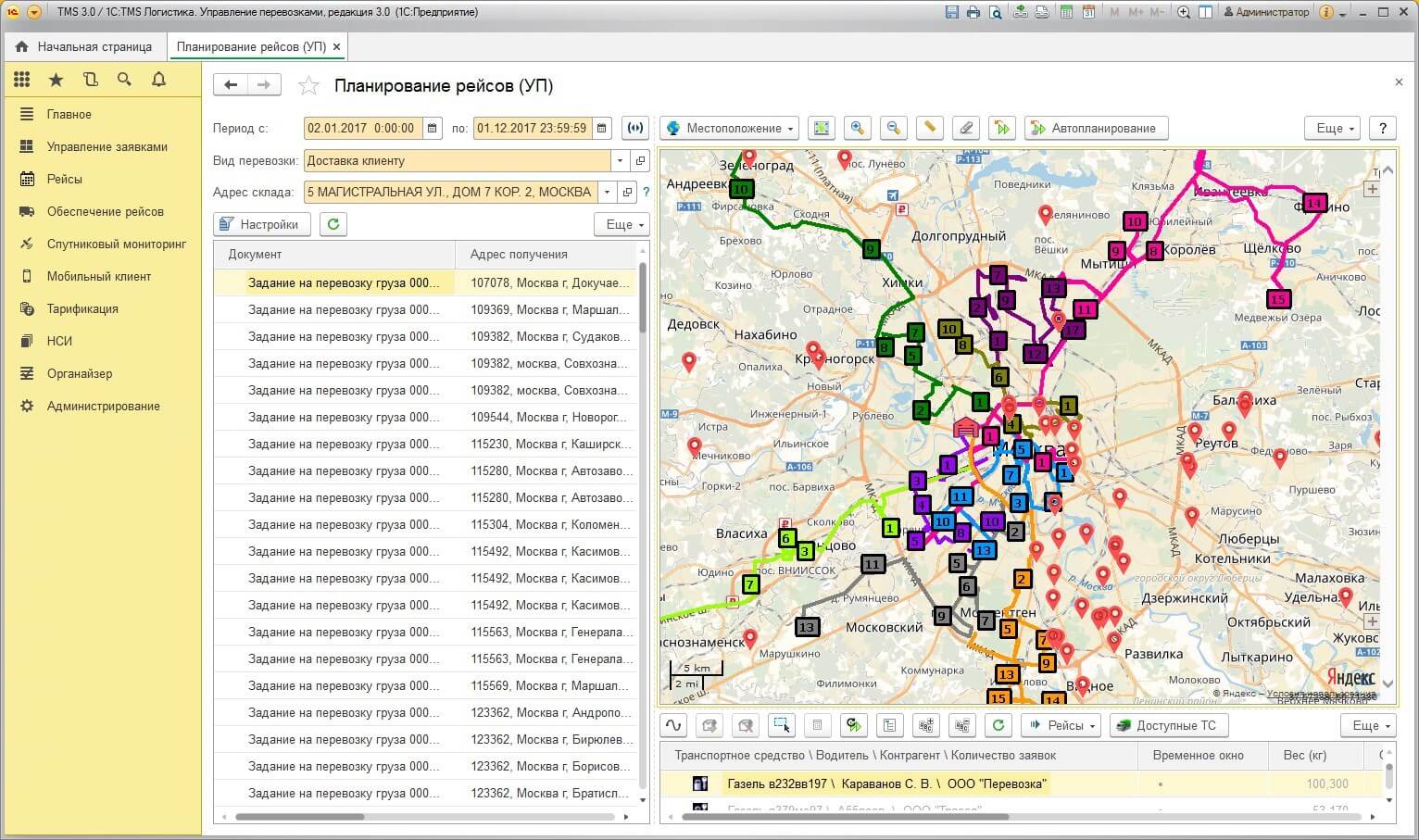Viewport: 1419px width, 840px height.
Task: Toggle the broadcast signal button near dates
Action: 635,129
